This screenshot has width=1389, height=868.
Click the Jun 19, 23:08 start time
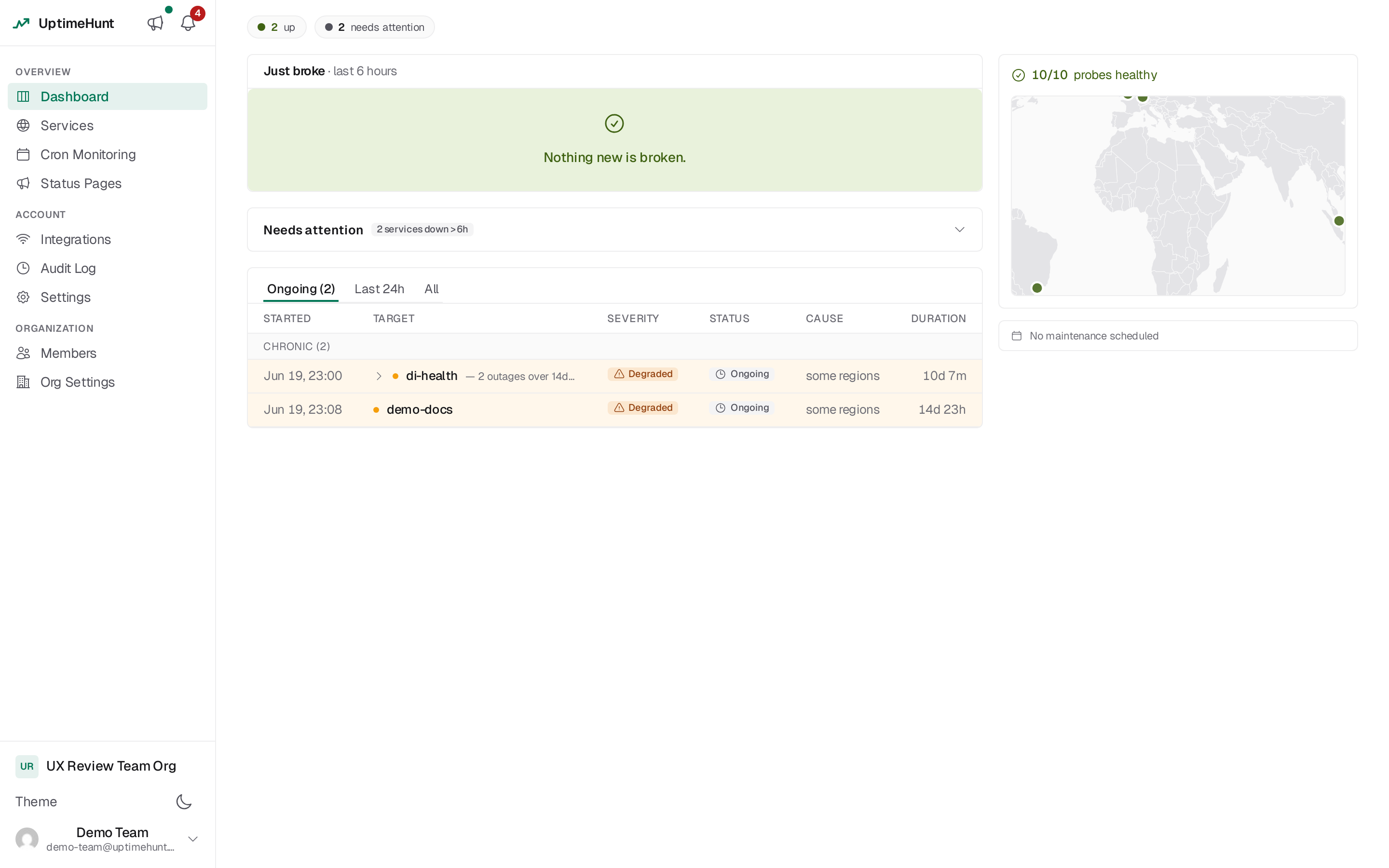point(302,410)
